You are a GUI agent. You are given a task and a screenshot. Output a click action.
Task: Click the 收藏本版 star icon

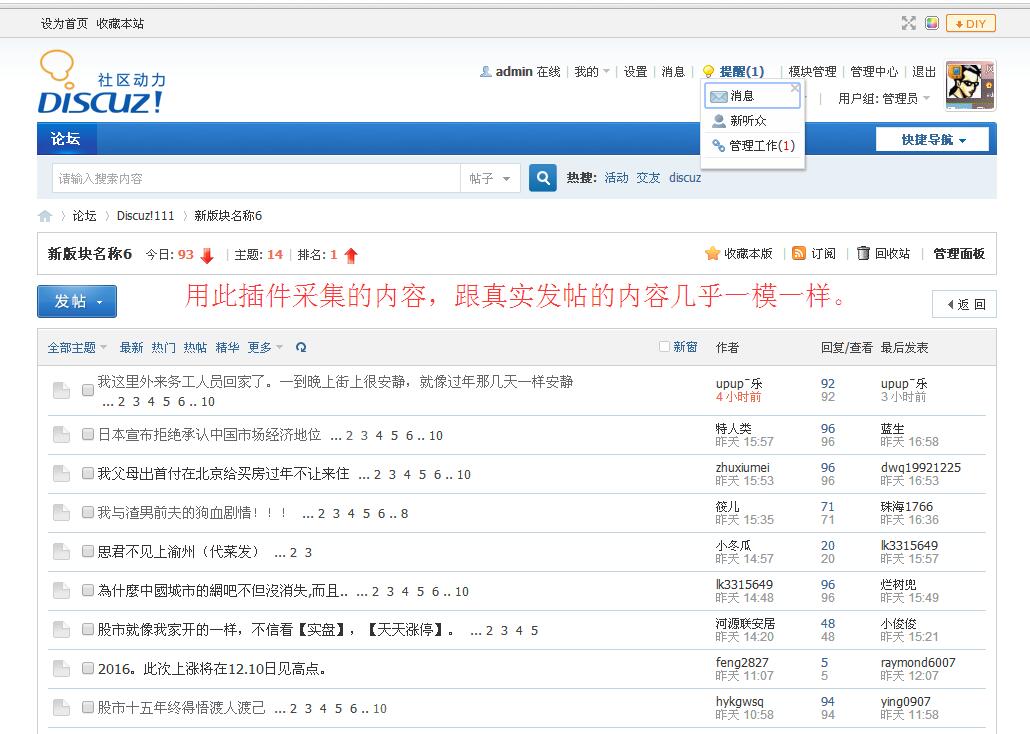click(x=712, y=254)
